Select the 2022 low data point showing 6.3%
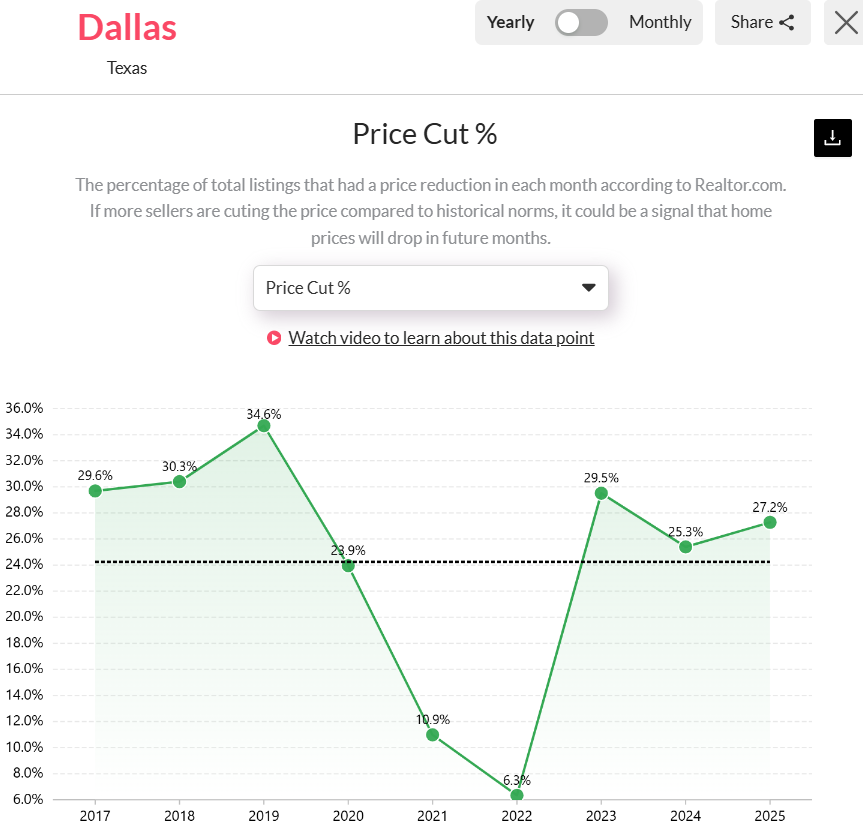The width and height of the screenshot is (863, 829). 516,795
